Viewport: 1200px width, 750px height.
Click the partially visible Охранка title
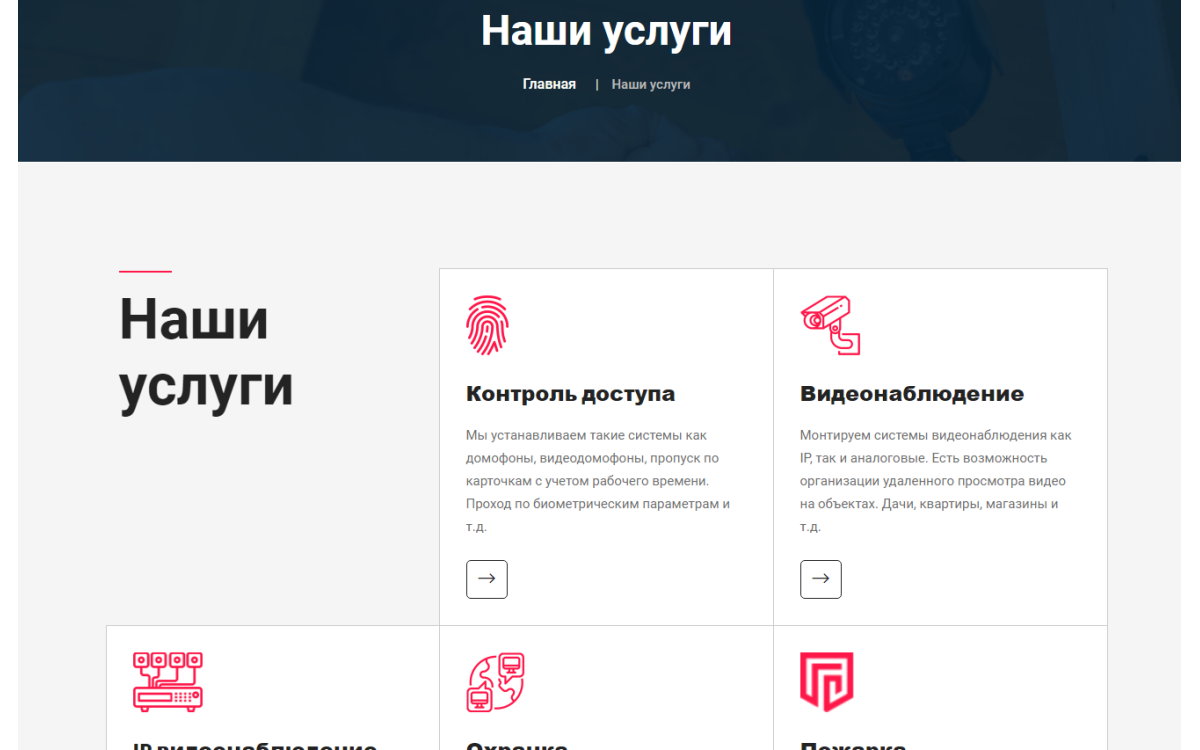tap(517, 745)
